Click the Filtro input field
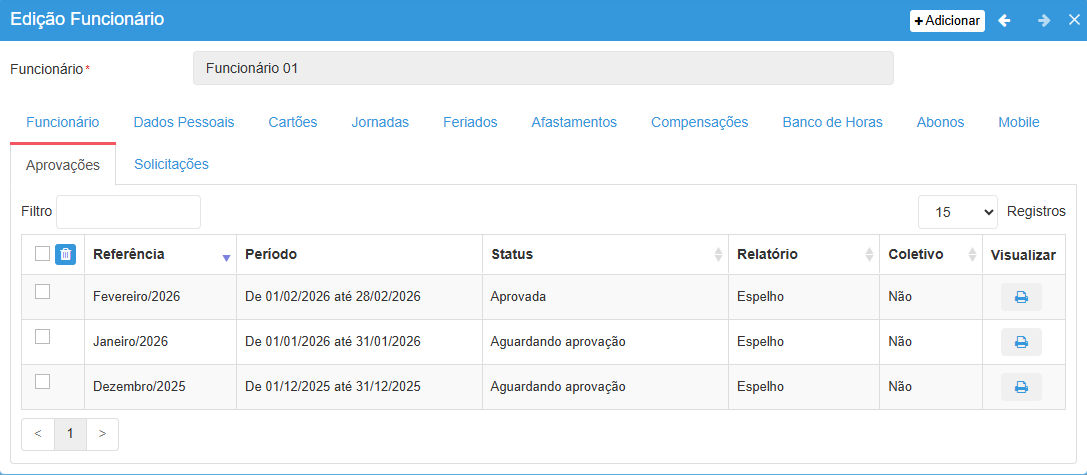The height and width of the screenshot is (475, 1087). click(x=128, y=212)
